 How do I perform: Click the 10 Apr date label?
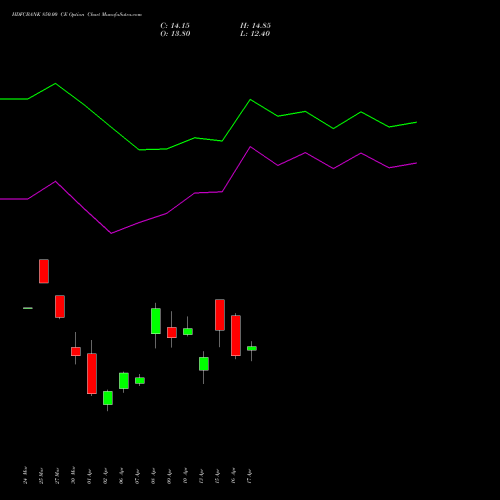click(x=186, y=476)
